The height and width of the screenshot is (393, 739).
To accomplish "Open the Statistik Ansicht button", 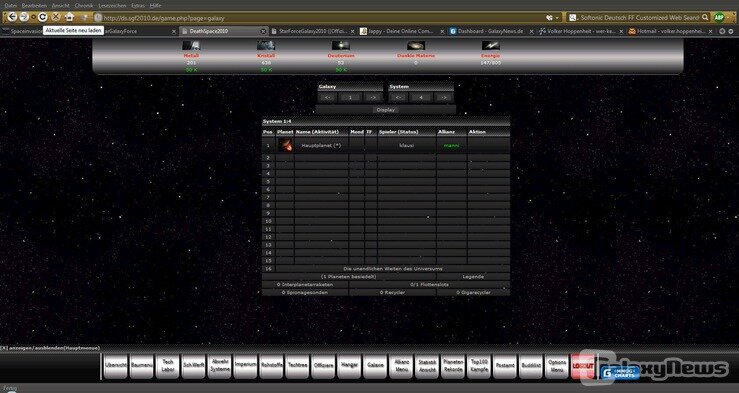I will tap(427, 366).
